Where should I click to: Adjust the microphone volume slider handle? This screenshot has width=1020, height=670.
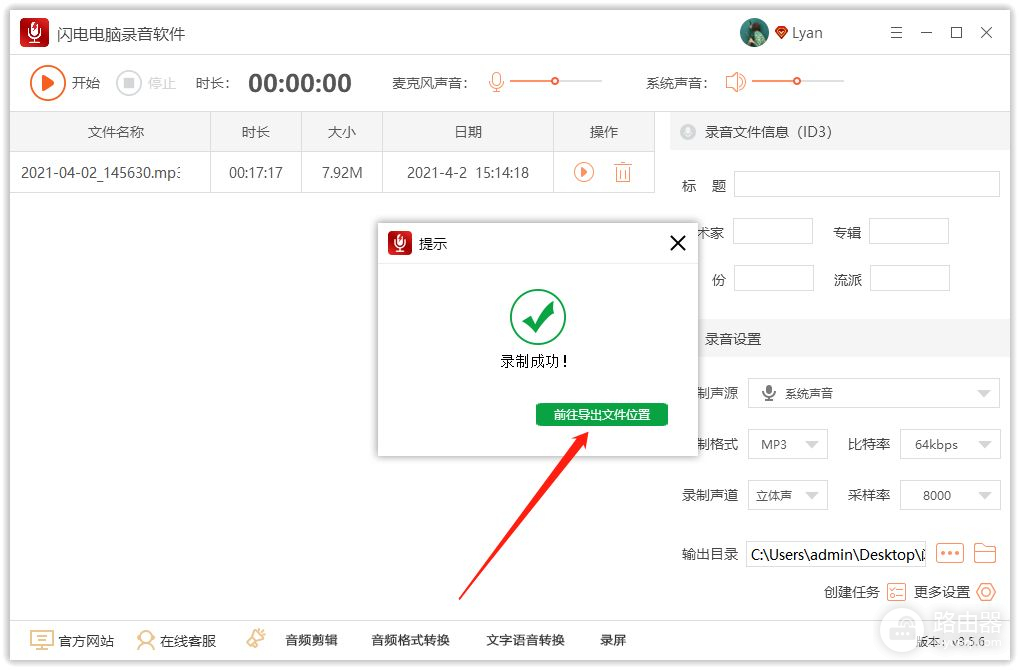coord(555,81)
